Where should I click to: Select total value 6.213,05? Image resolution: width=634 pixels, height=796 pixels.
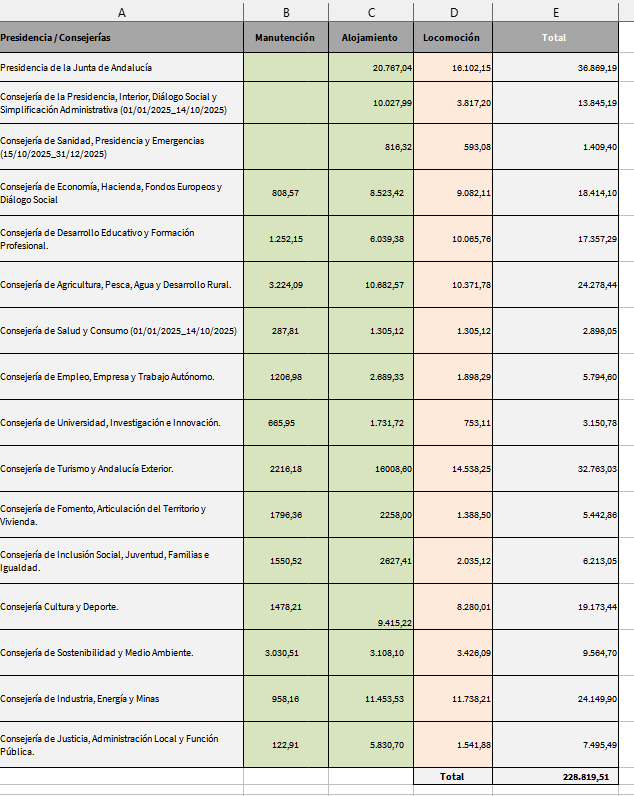(x=556, y=561)
